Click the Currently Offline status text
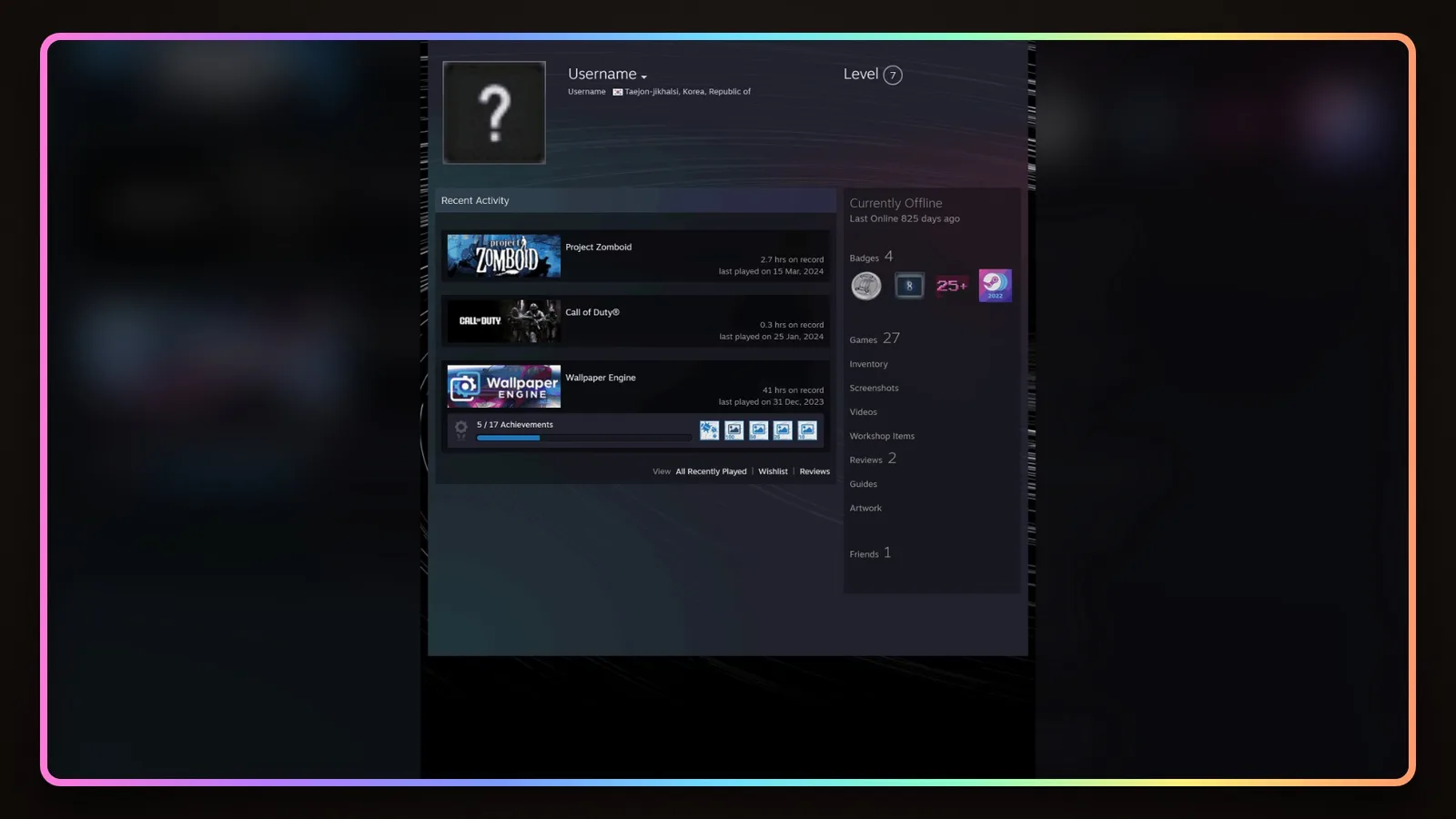This screenshot has width=1456, height=819. tap(896, 203)
